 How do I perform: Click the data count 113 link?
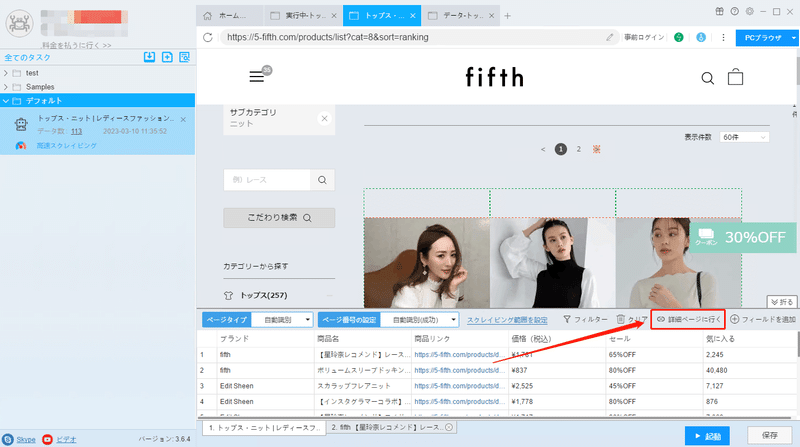pos(77,132)
